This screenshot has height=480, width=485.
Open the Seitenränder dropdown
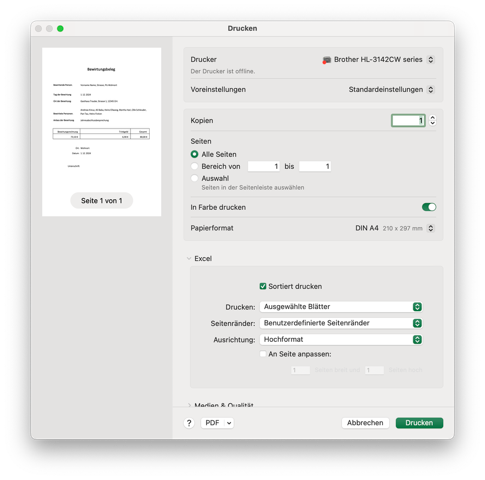pyautogui.click(x=341, y=323)
